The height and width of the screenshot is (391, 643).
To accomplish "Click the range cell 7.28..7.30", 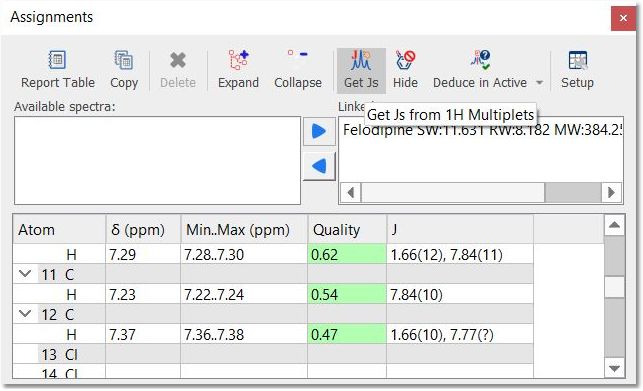I will point(244,254).
